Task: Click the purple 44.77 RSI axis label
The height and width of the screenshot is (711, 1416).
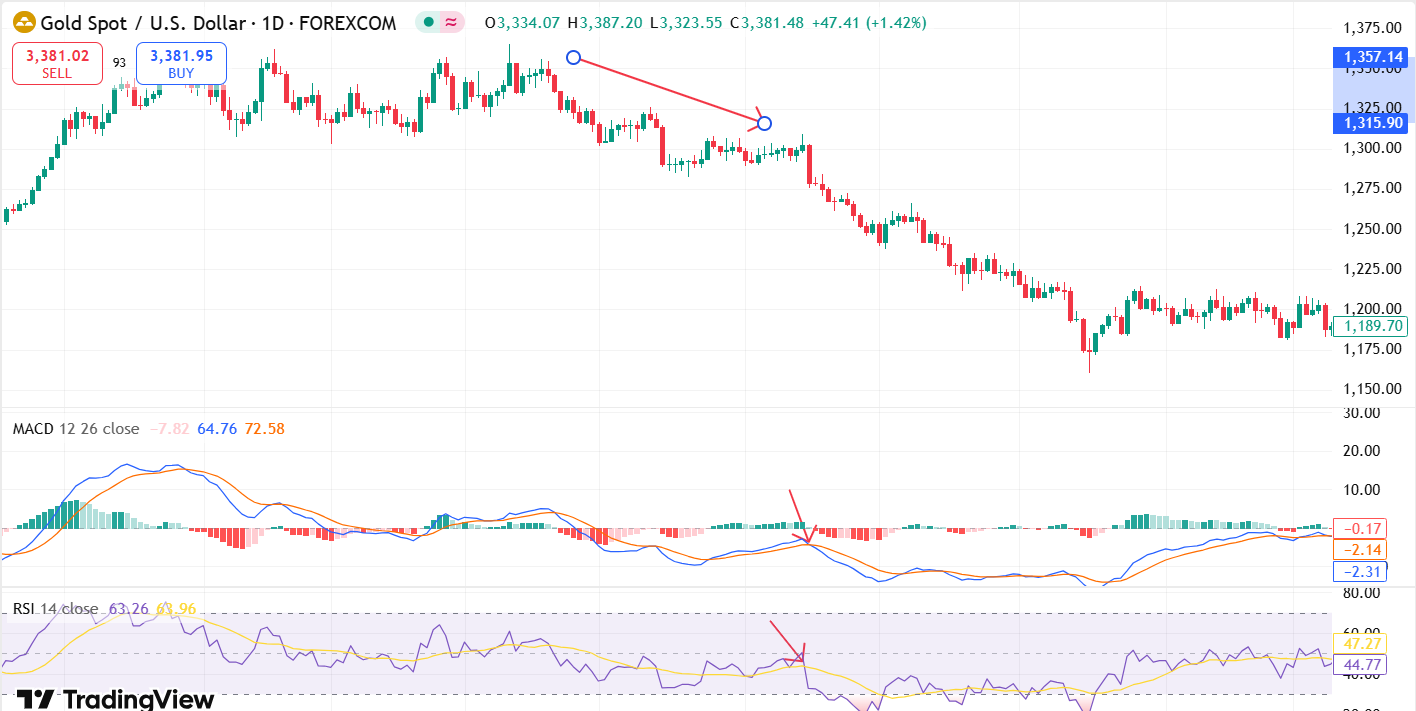Action: coord(1360,665)
